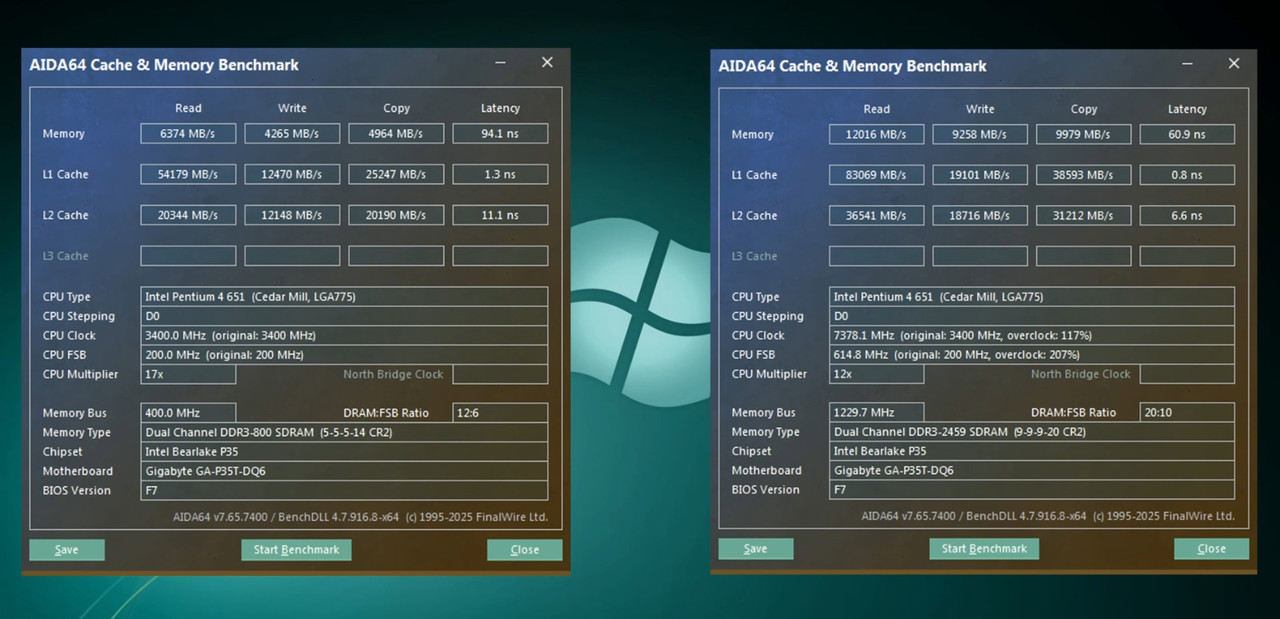Click Close button in right AIDA64 window

[x=1211, y=549]
